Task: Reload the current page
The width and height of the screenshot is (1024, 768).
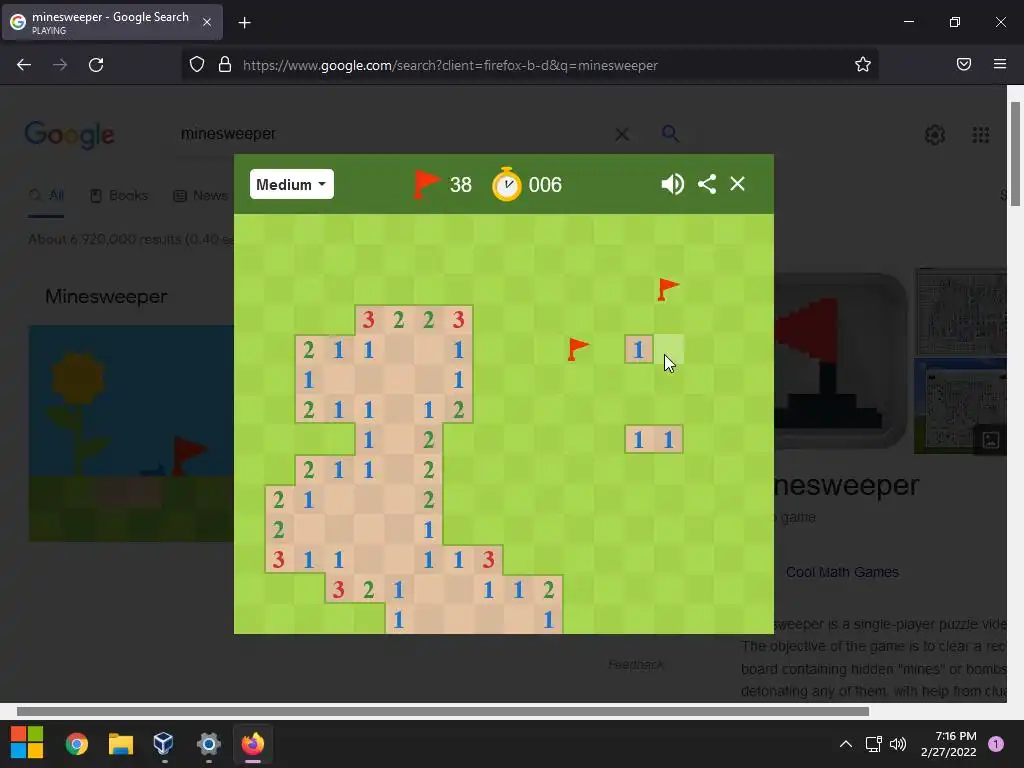Action: pos(96,65)
